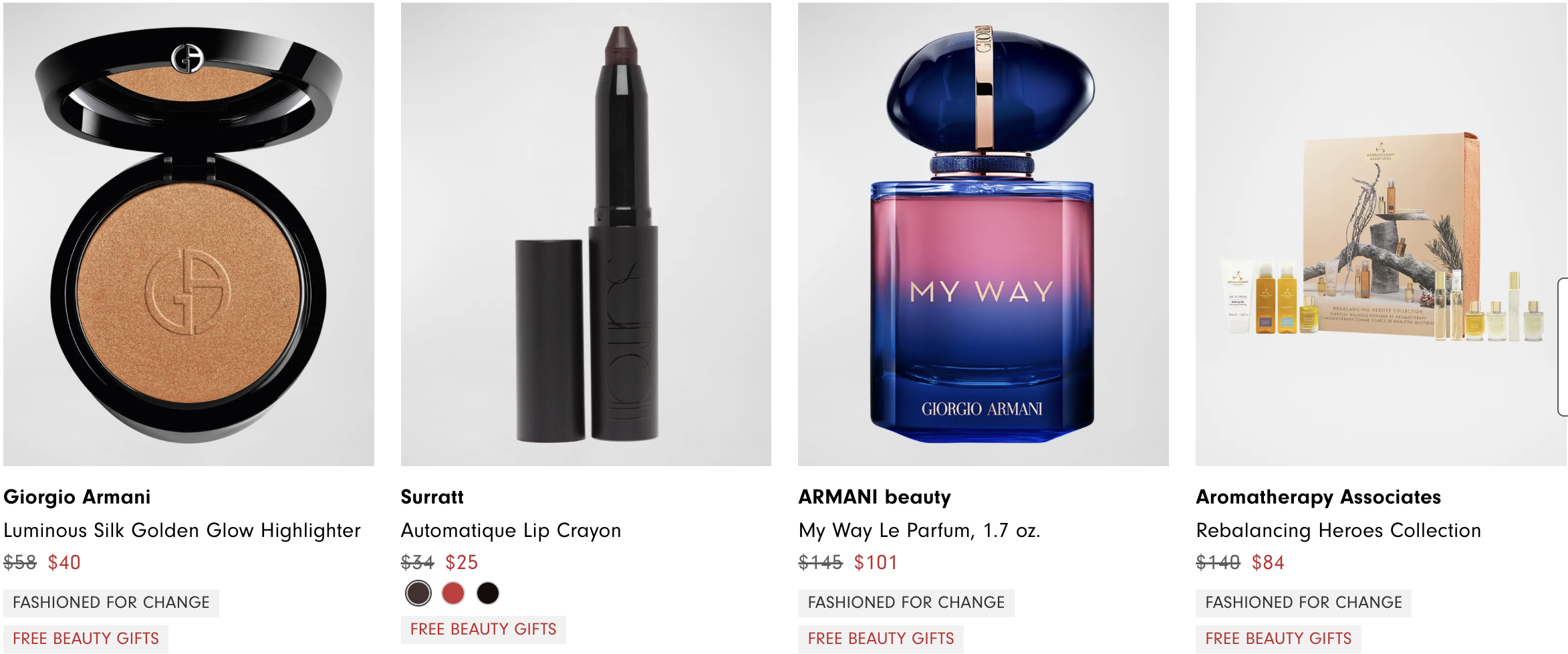Click Free Beauty Gifts badge under My Way
This screenshot has width=1568, height=654.
tap(881, 639)
